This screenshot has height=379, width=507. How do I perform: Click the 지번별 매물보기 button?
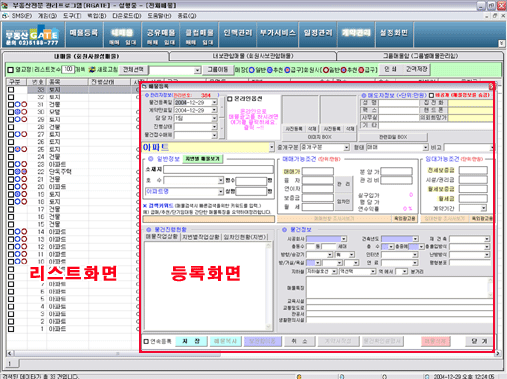[x=203, y=159]
